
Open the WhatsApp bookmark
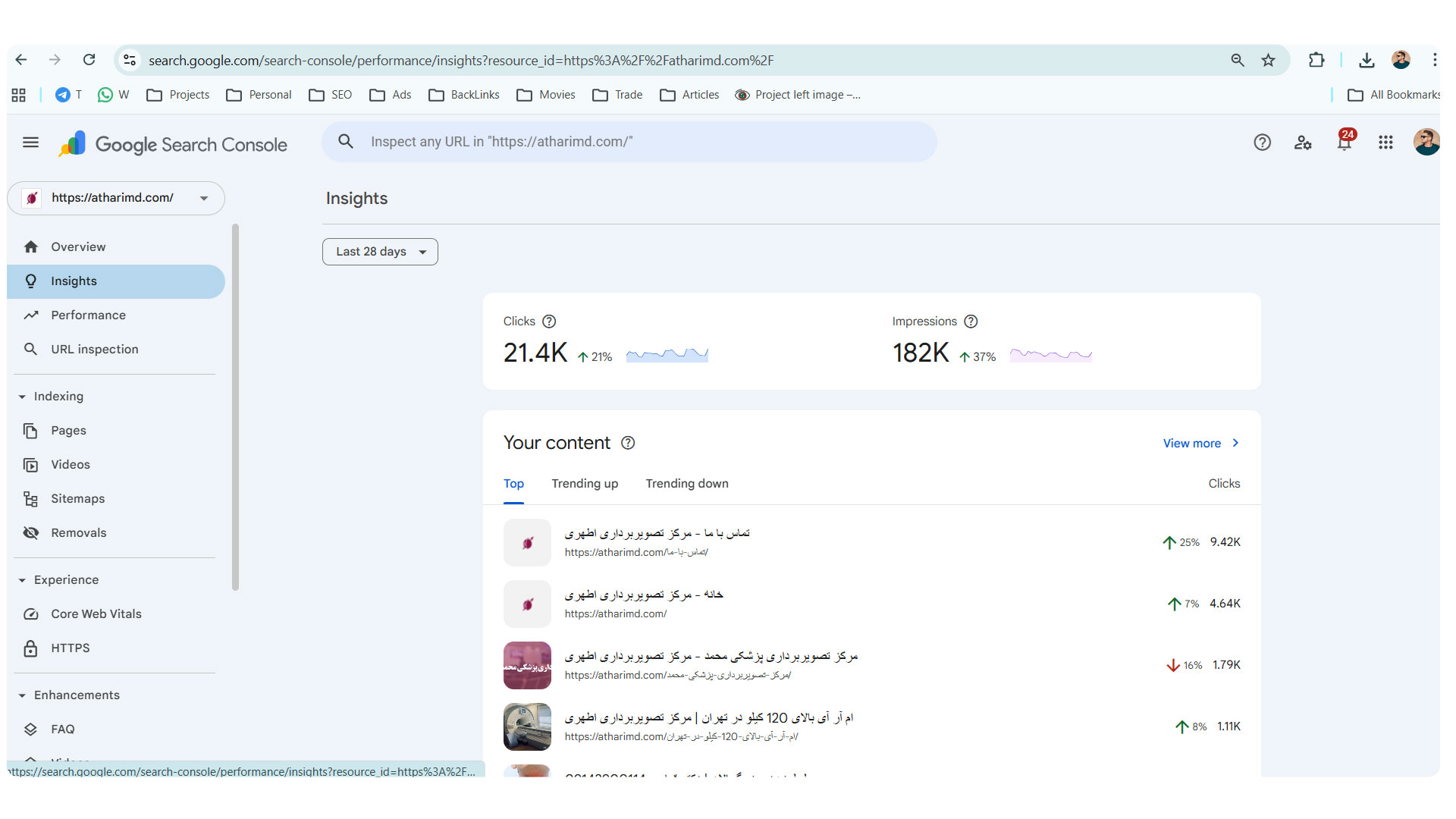click(x=113, y=95)
